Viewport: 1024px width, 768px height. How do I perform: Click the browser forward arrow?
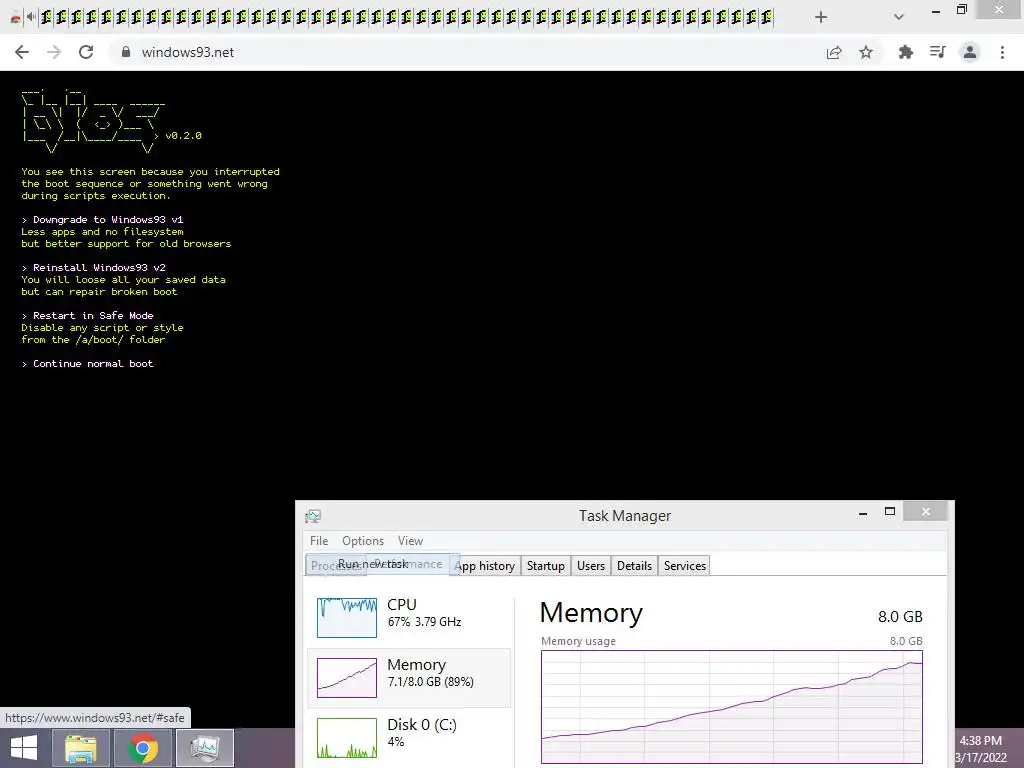coord(54,52)
